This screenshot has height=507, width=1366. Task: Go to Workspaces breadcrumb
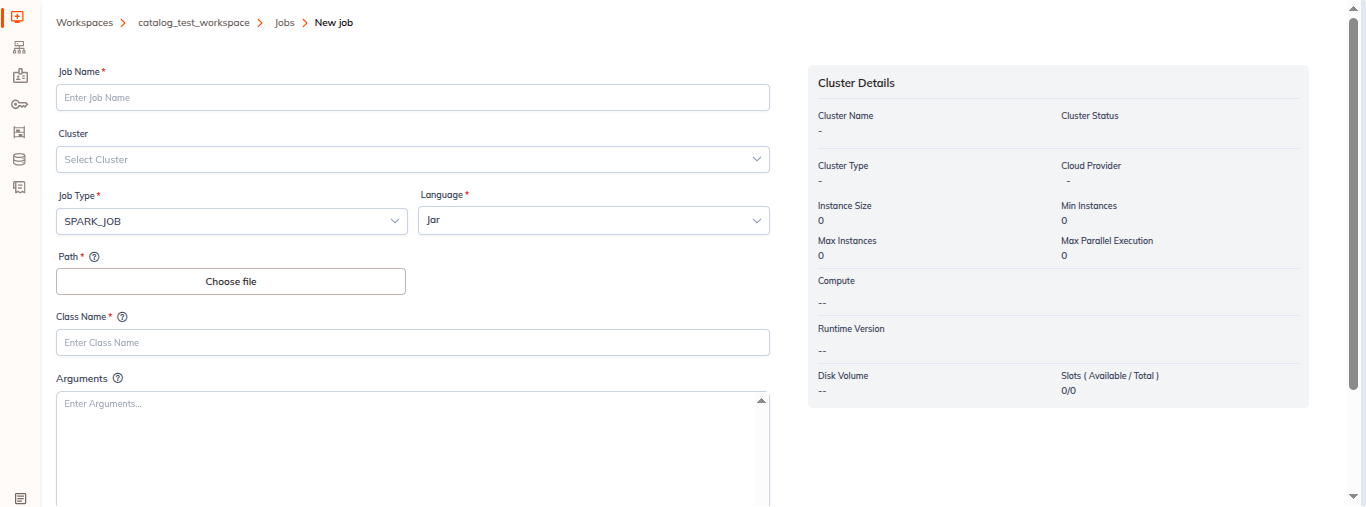[85, 23]
